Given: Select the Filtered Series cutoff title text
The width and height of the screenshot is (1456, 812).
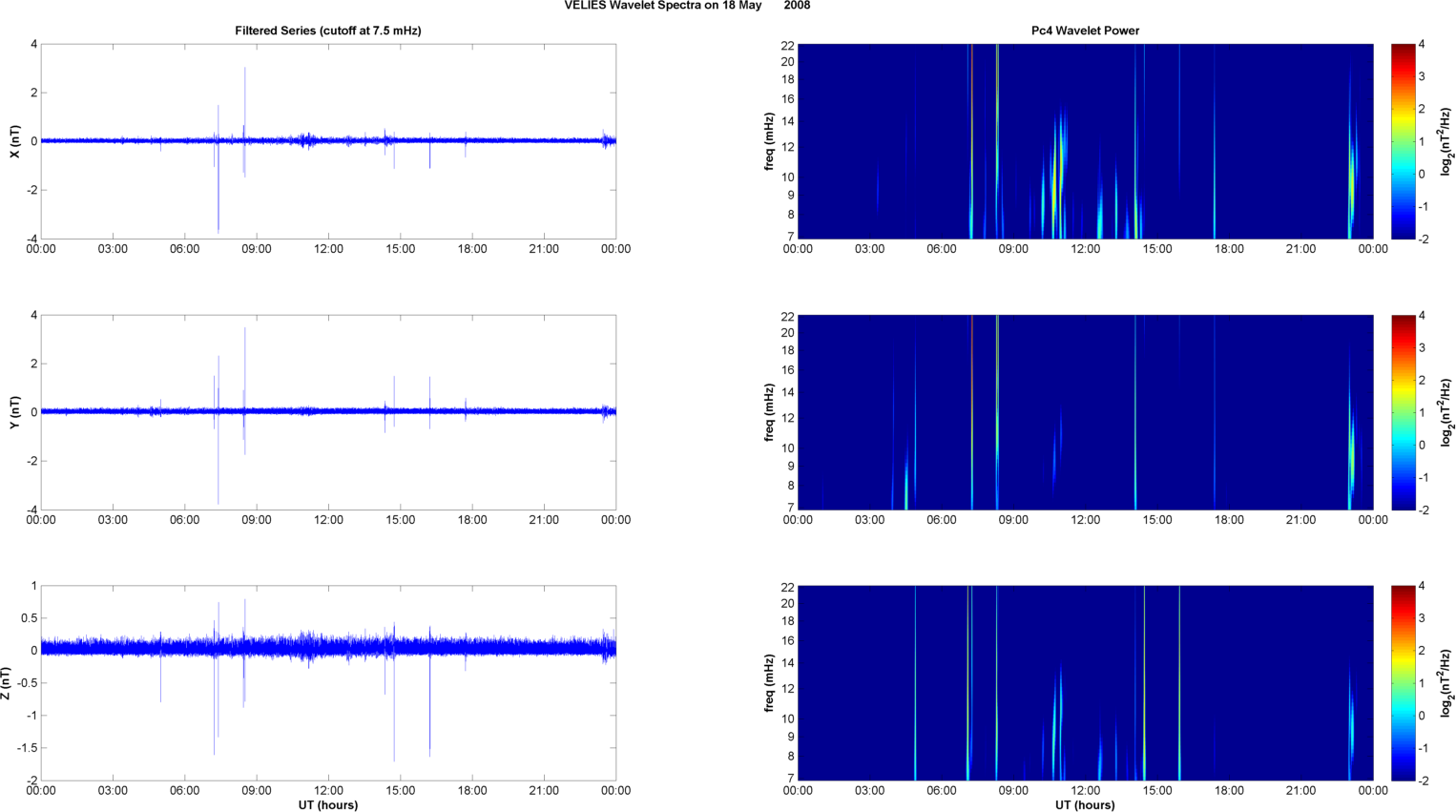Looking at the screenshot, I should click(327, 31).
